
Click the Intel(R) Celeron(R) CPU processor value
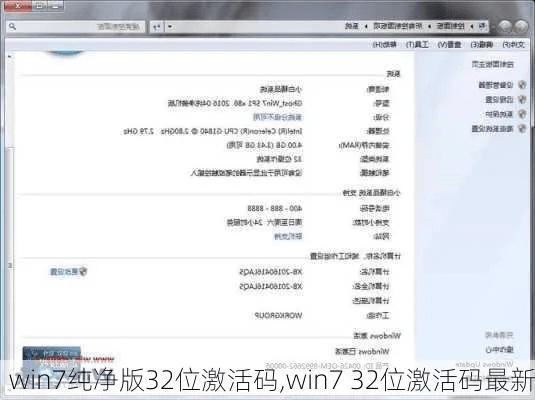point(213,131)
